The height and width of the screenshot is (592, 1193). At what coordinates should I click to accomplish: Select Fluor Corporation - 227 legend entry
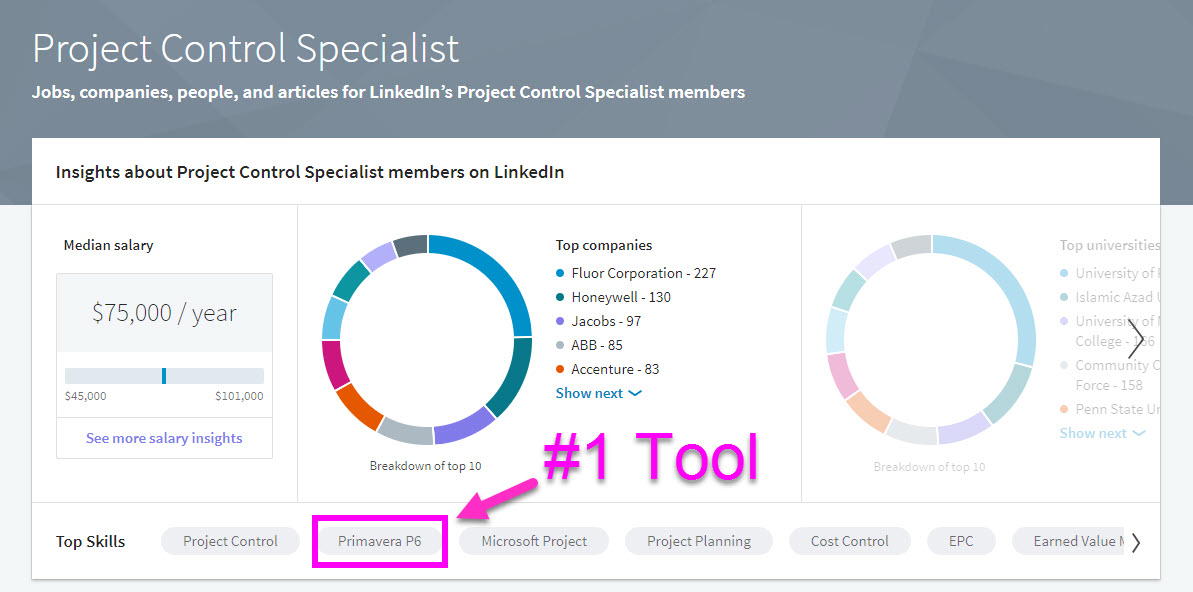coord(636,273)
